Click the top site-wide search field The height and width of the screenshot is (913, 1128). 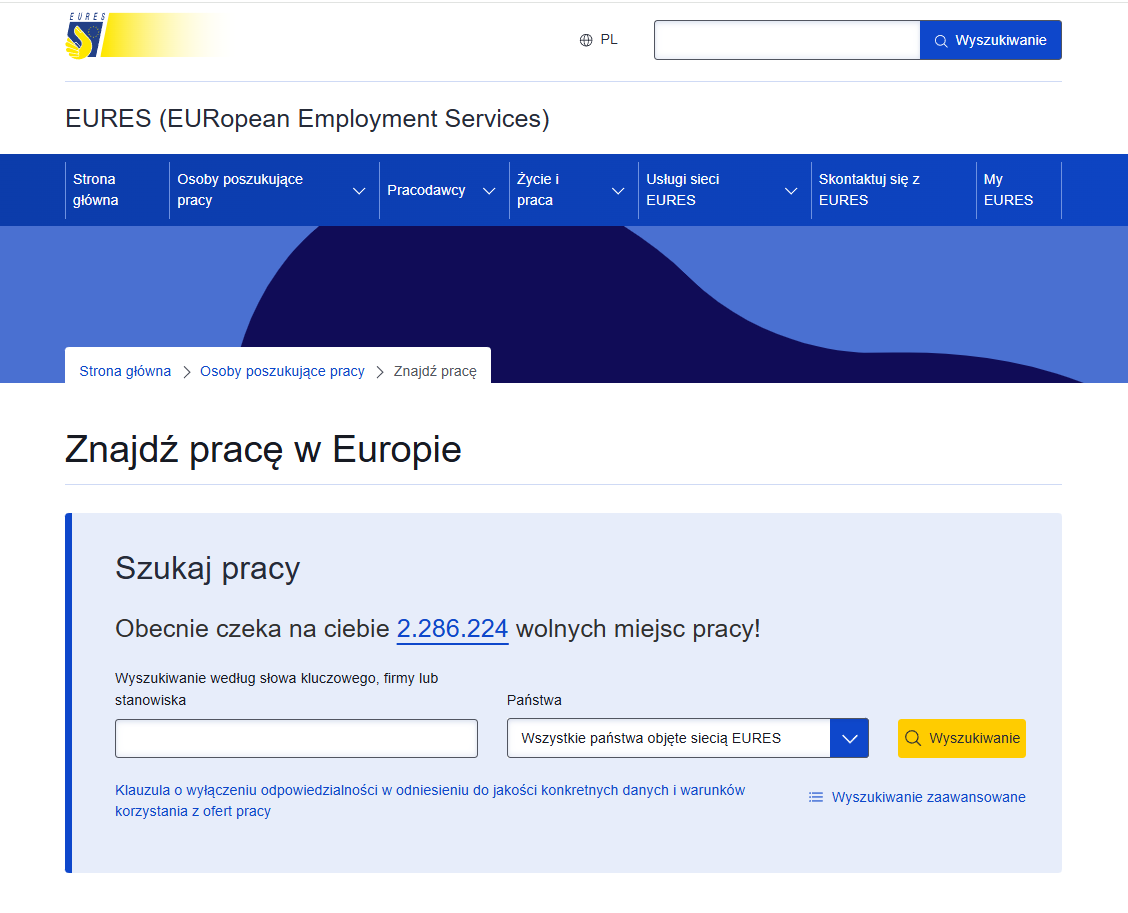pos(786,40)
